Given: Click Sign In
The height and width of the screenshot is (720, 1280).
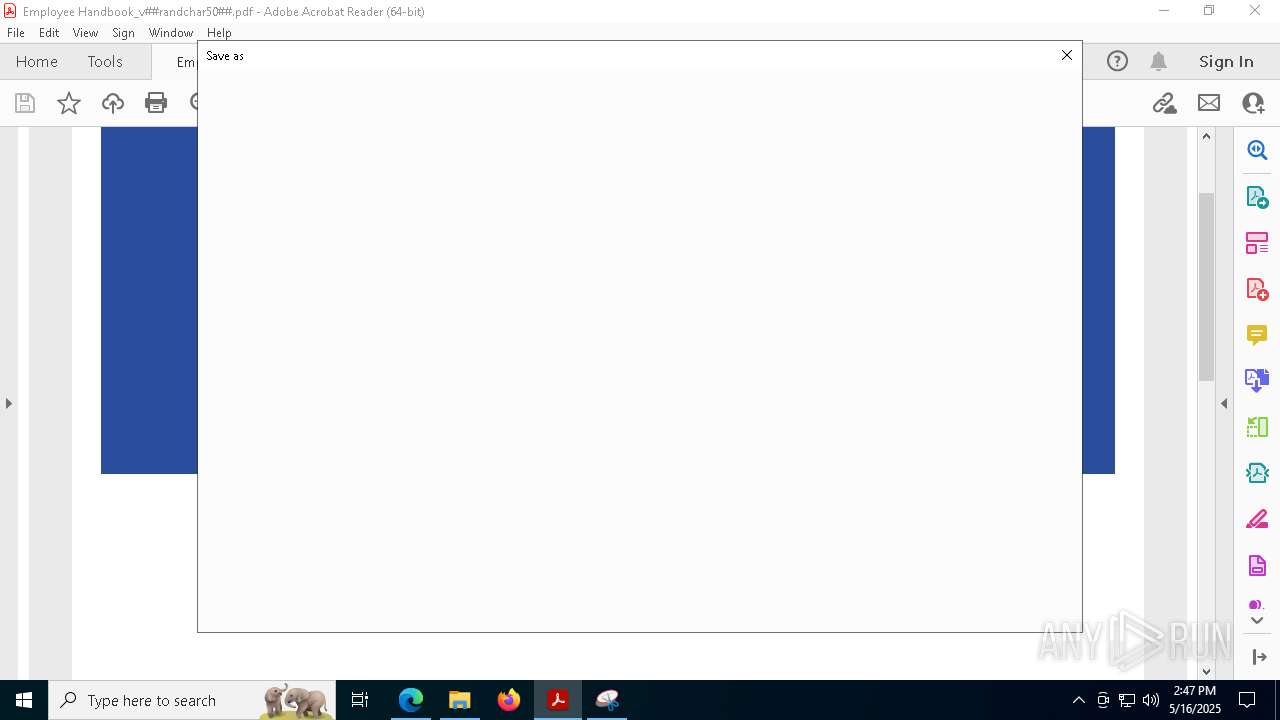Looking at the screenshot, I should [1226, 61].
